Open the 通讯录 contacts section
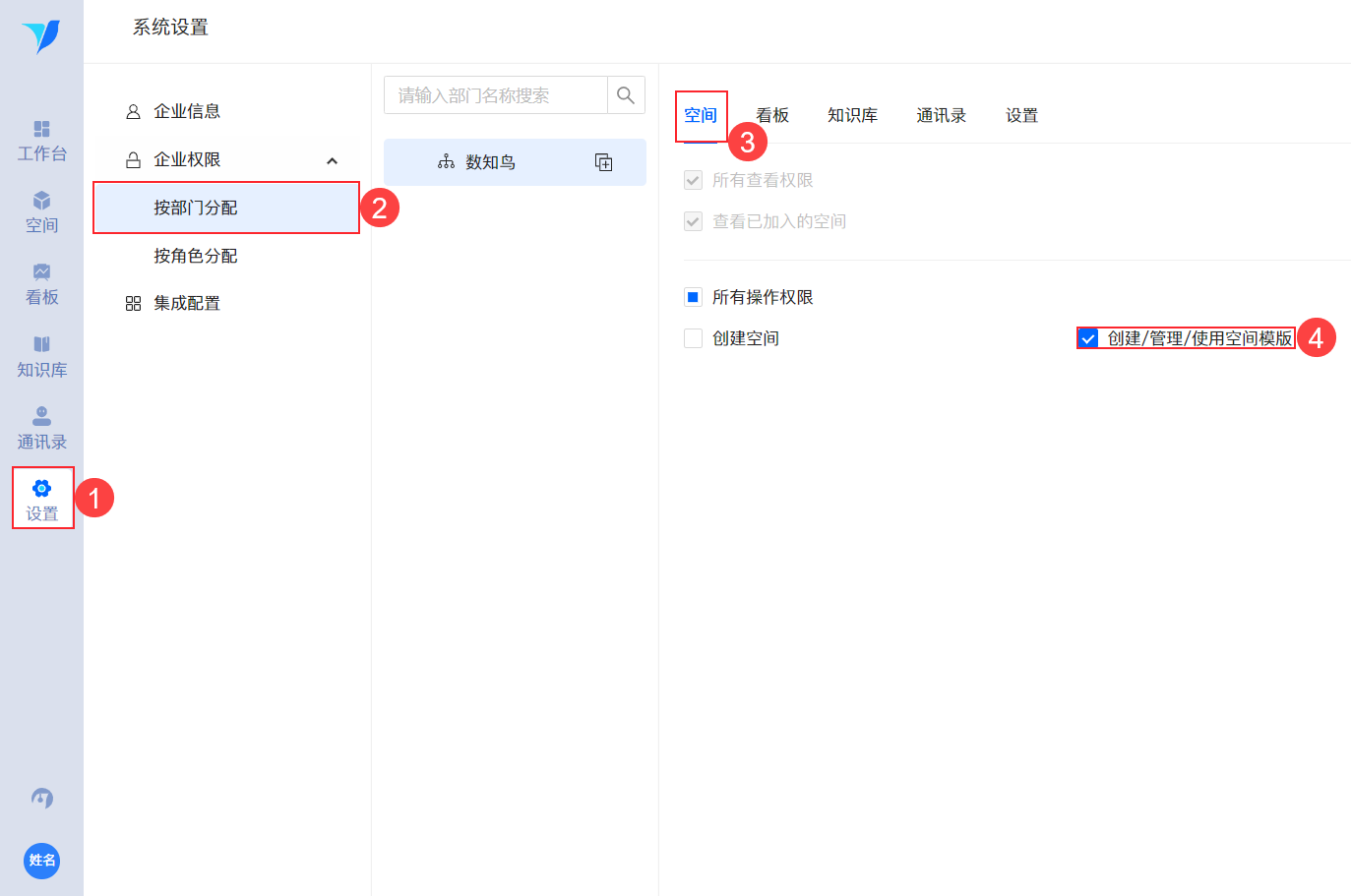This screenshot has height=896, width=1351. pos(41,426)
